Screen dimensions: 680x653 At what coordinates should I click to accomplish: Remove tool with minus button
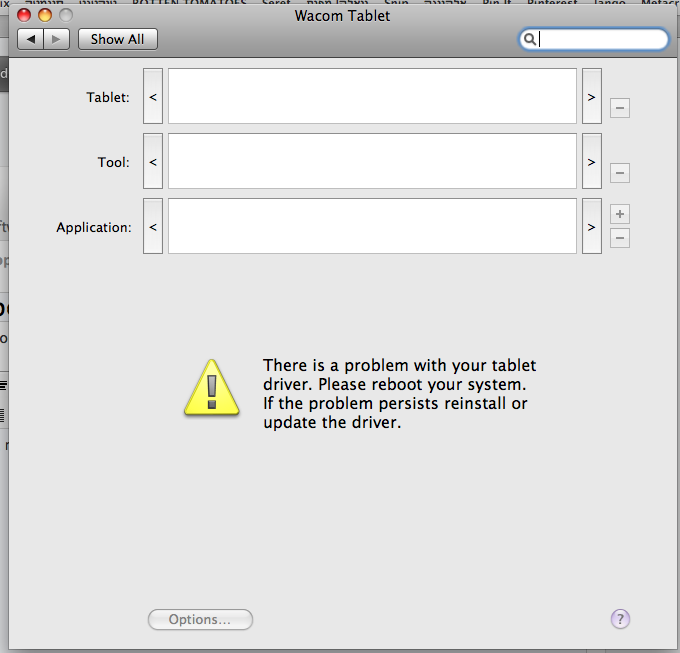[x=620, y=173]
